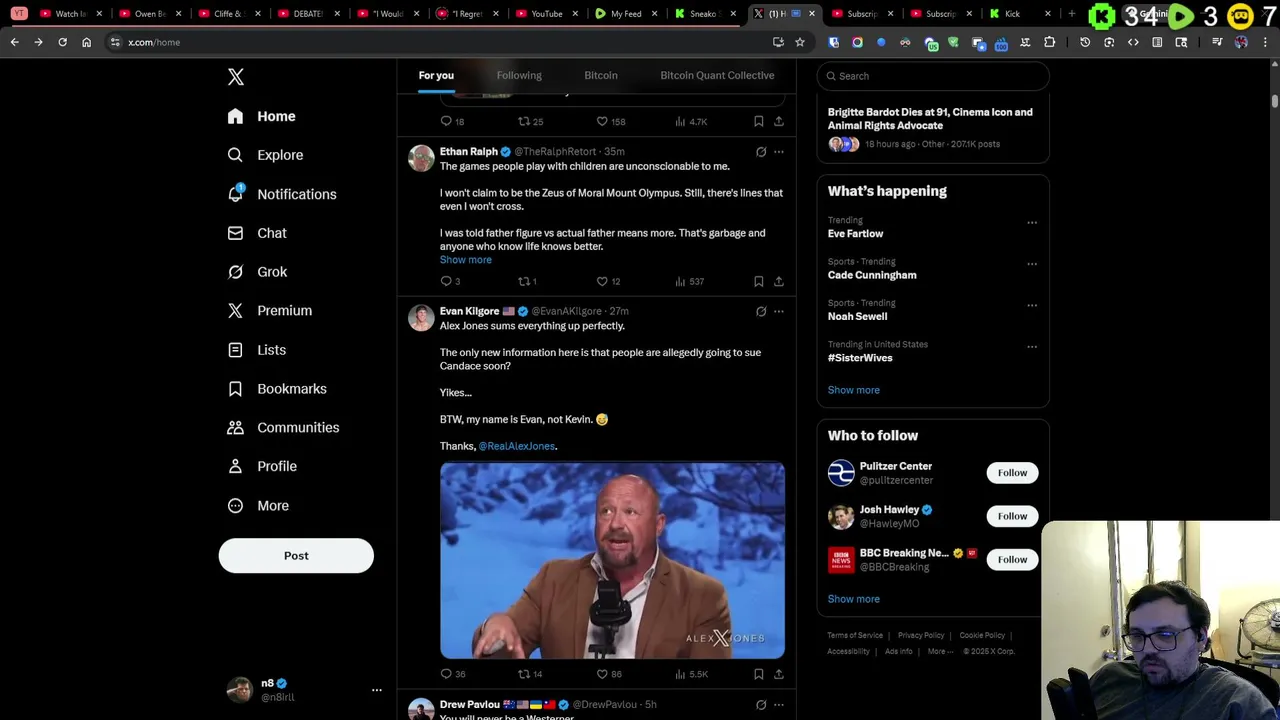
Task: Open options for Noah Sewell trend
Action: [1032, 305]
